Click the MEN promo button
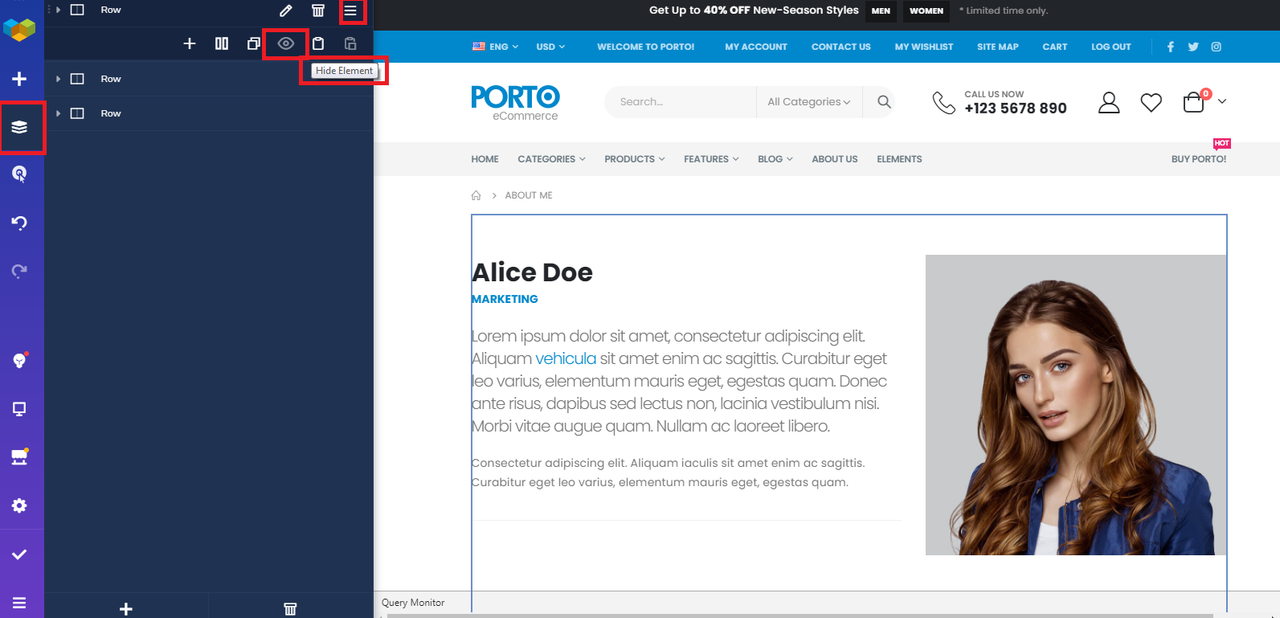Image resolution: width=1280 pixels, height=618 pixels. 880,11
